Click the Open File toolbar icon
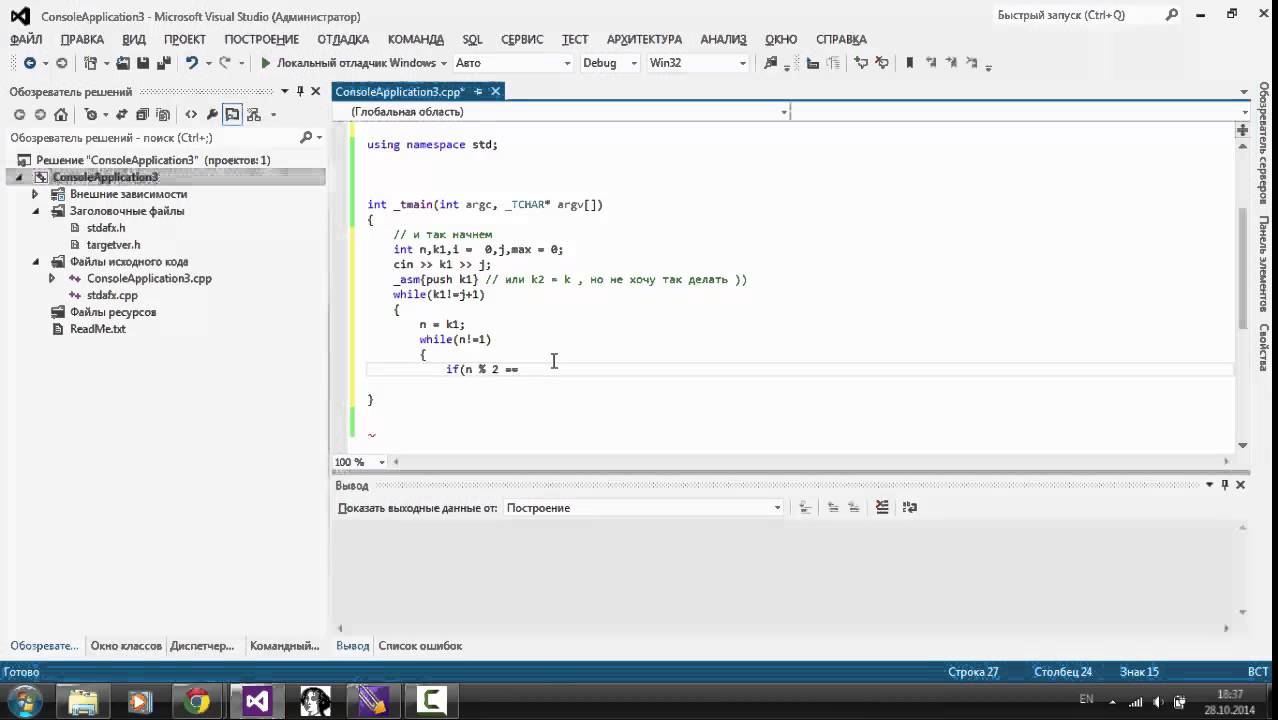 click(123, 63)
